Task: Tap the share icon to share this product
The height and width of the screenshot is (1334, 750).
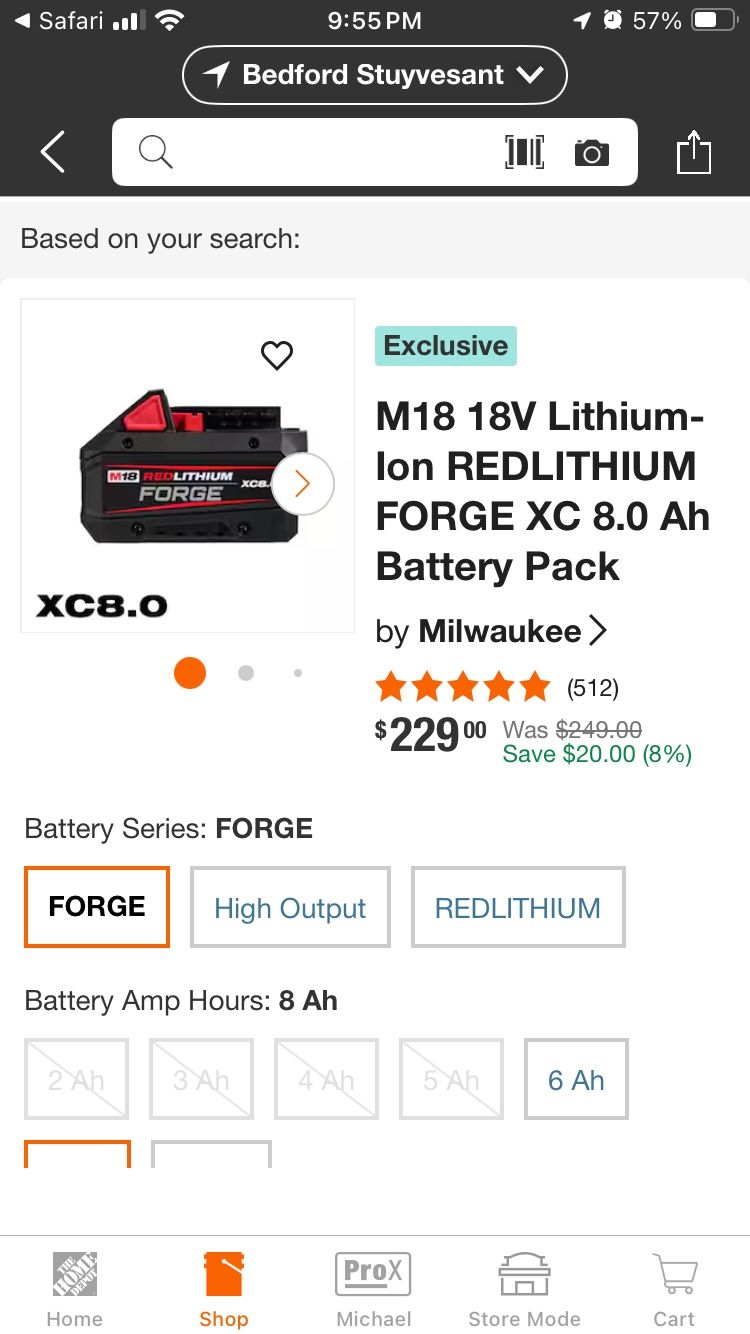Action: tap(694, 151)
